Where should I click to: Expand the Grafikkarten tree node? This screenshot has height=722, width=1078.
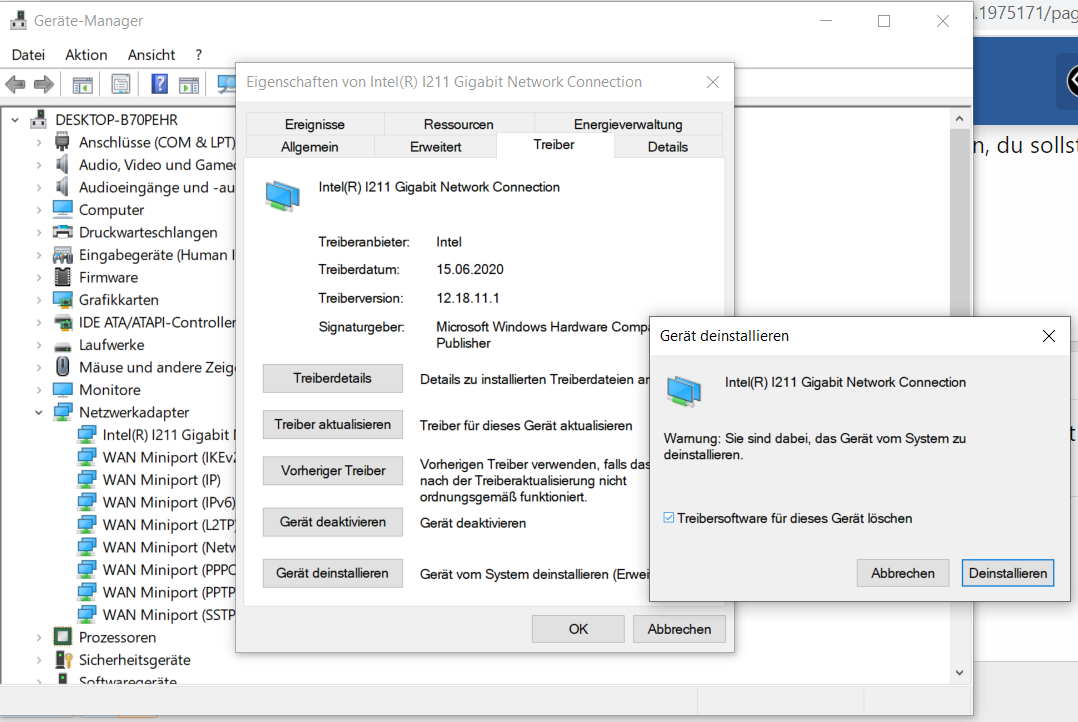pos(38,300)
